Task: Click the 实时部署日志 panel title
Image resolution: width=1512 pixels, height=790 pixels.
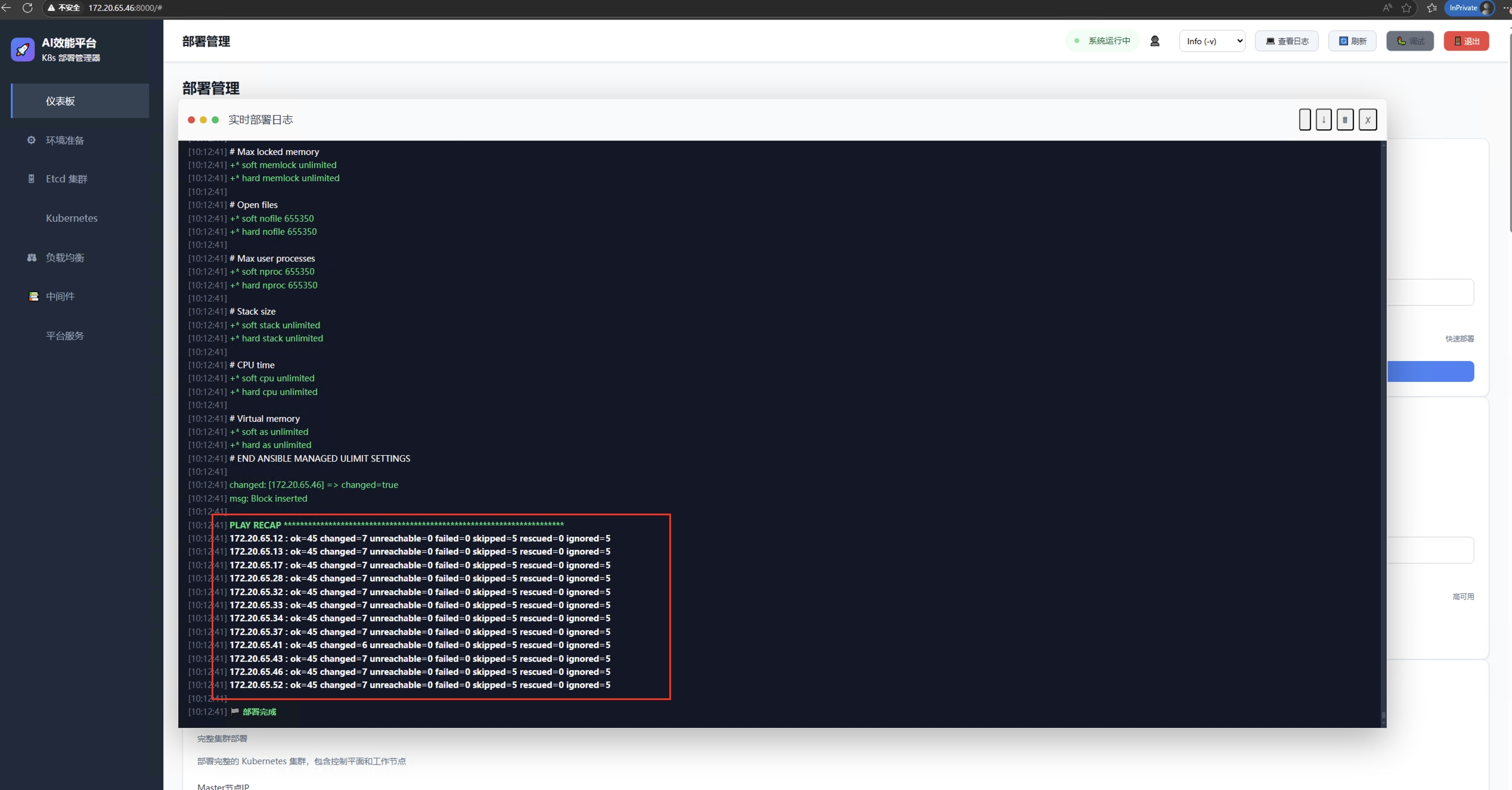Action: pyautogui.click(x=260, y=120)
